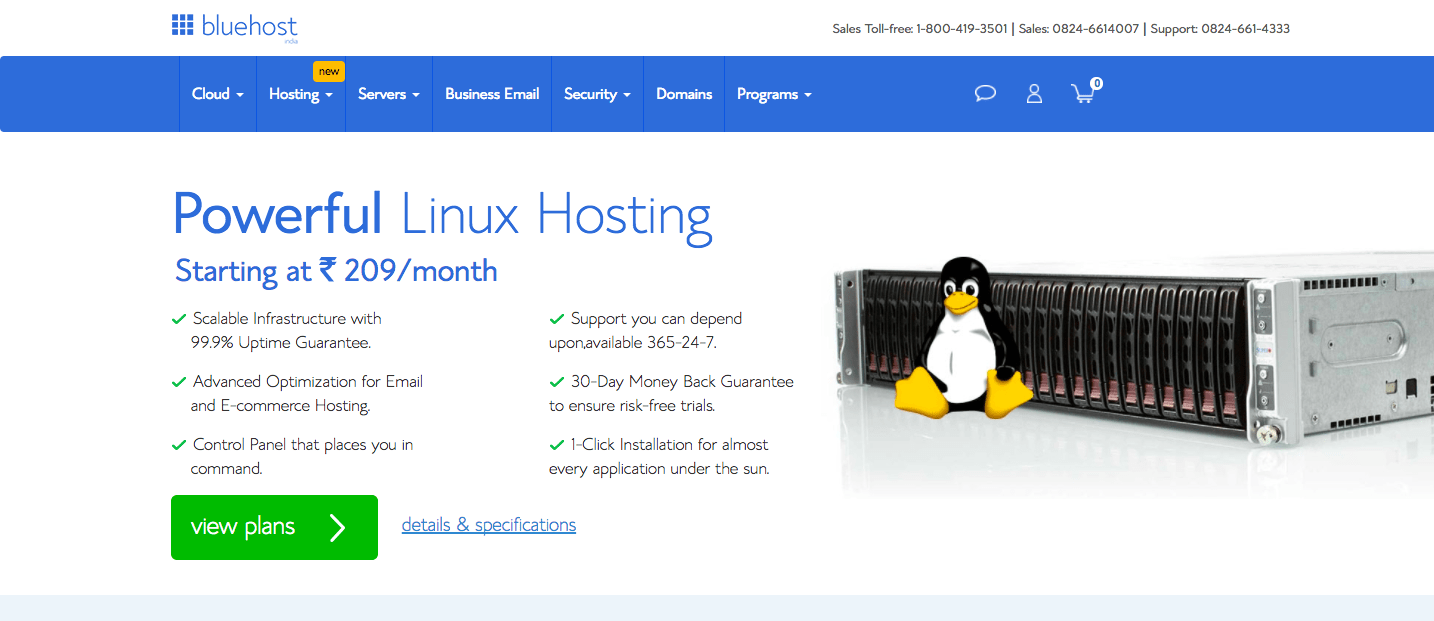Open the user account icon
This screenshot has height=621, width=1434.
click(1034, 94)
